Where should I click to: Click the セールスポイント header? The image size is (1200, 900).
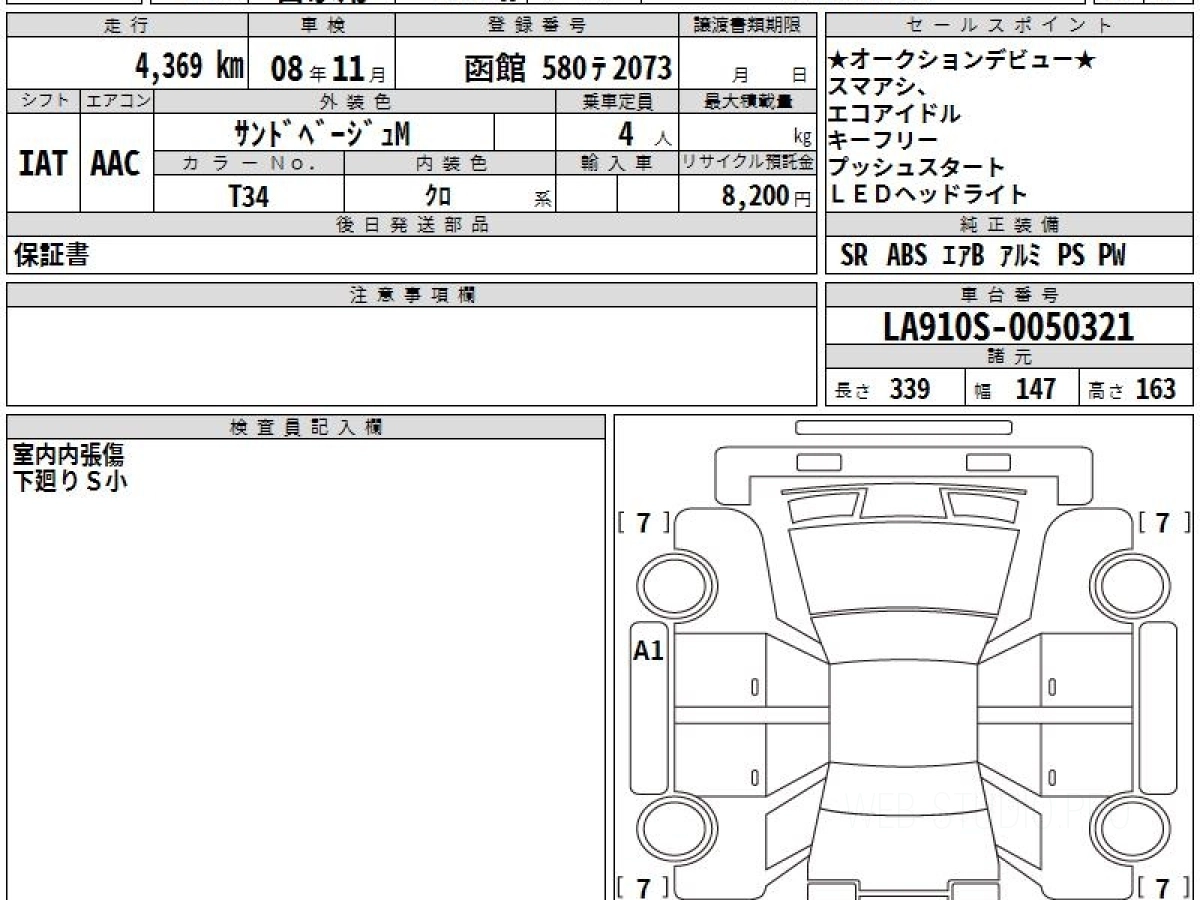pos(1010,26)
